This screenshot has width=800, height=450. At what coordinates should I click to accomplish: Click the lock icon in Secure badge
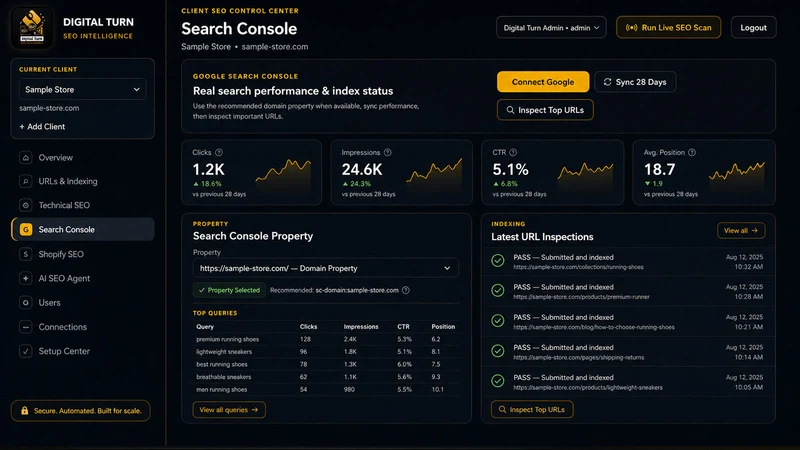(24, 411)
